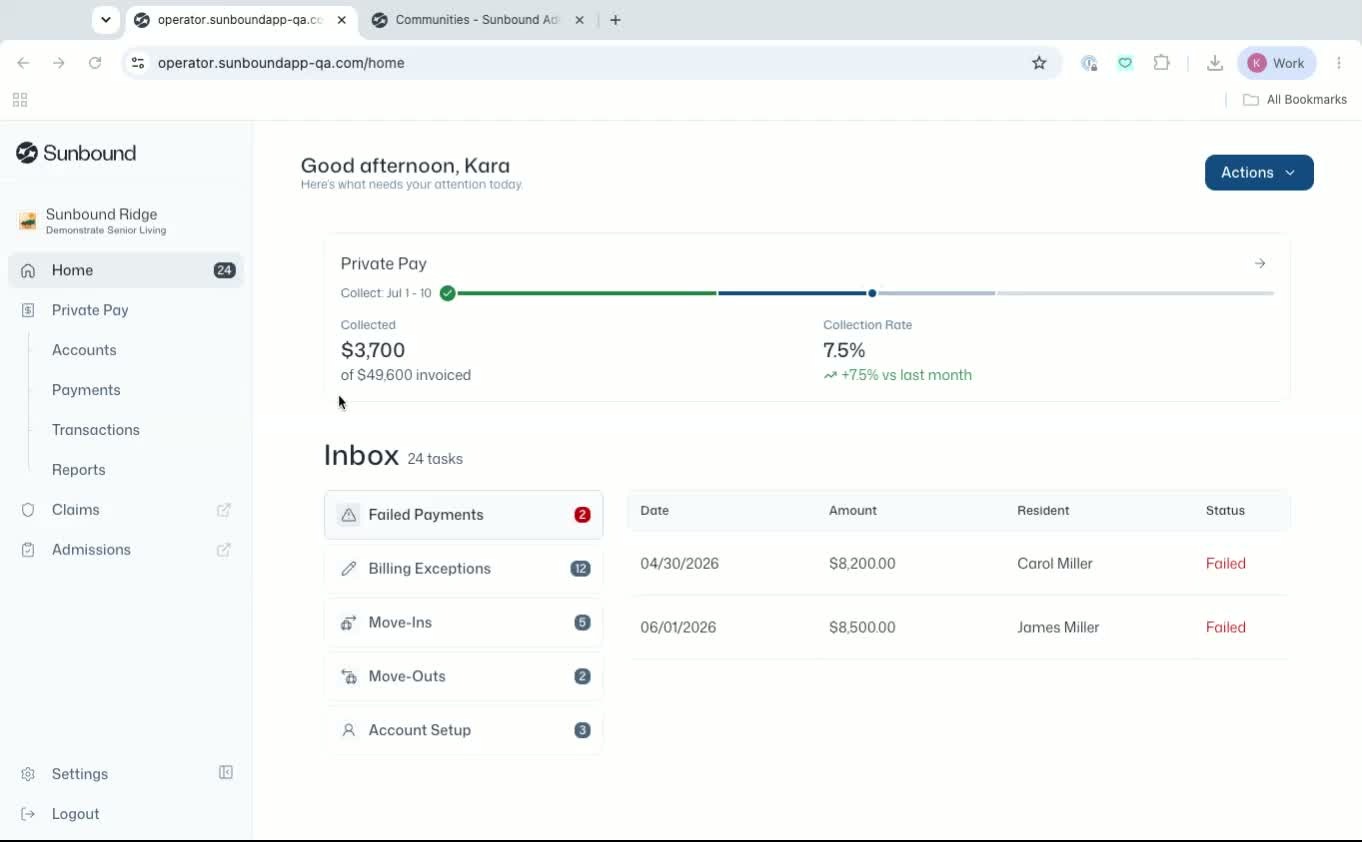Click the browser downloads icon
The width and height of the screenshot is (1362, 842).
[x=1215, y=63]
